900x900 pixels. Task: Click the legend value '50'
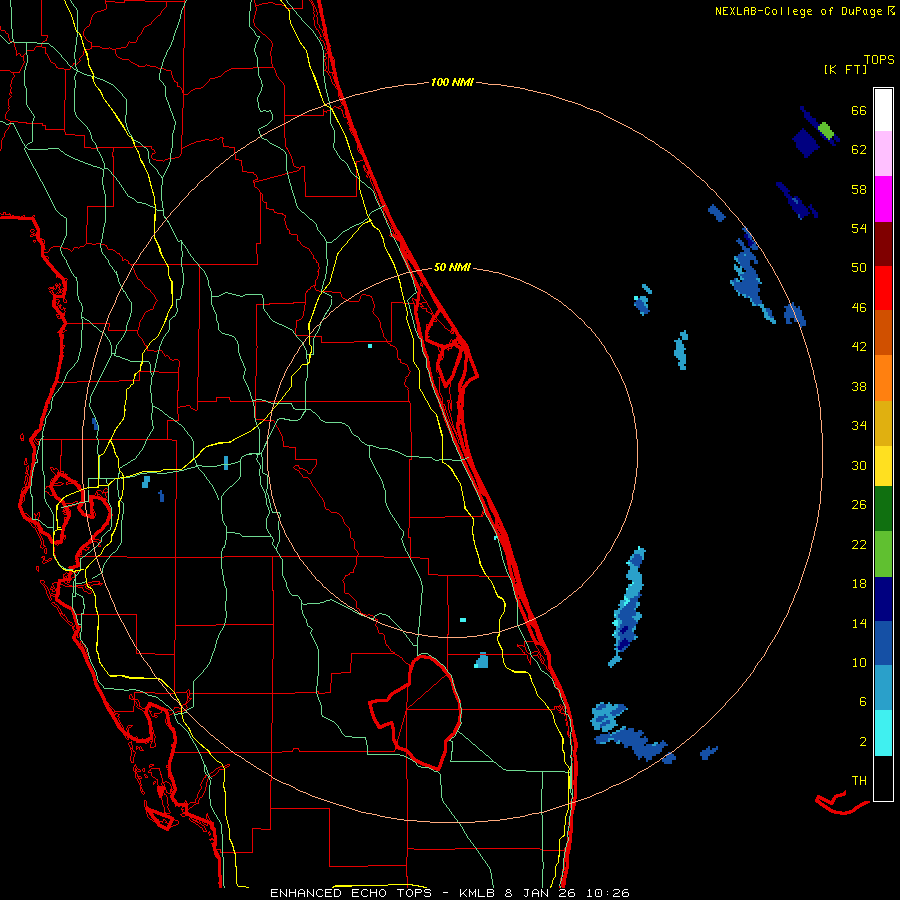coord(859,268)
